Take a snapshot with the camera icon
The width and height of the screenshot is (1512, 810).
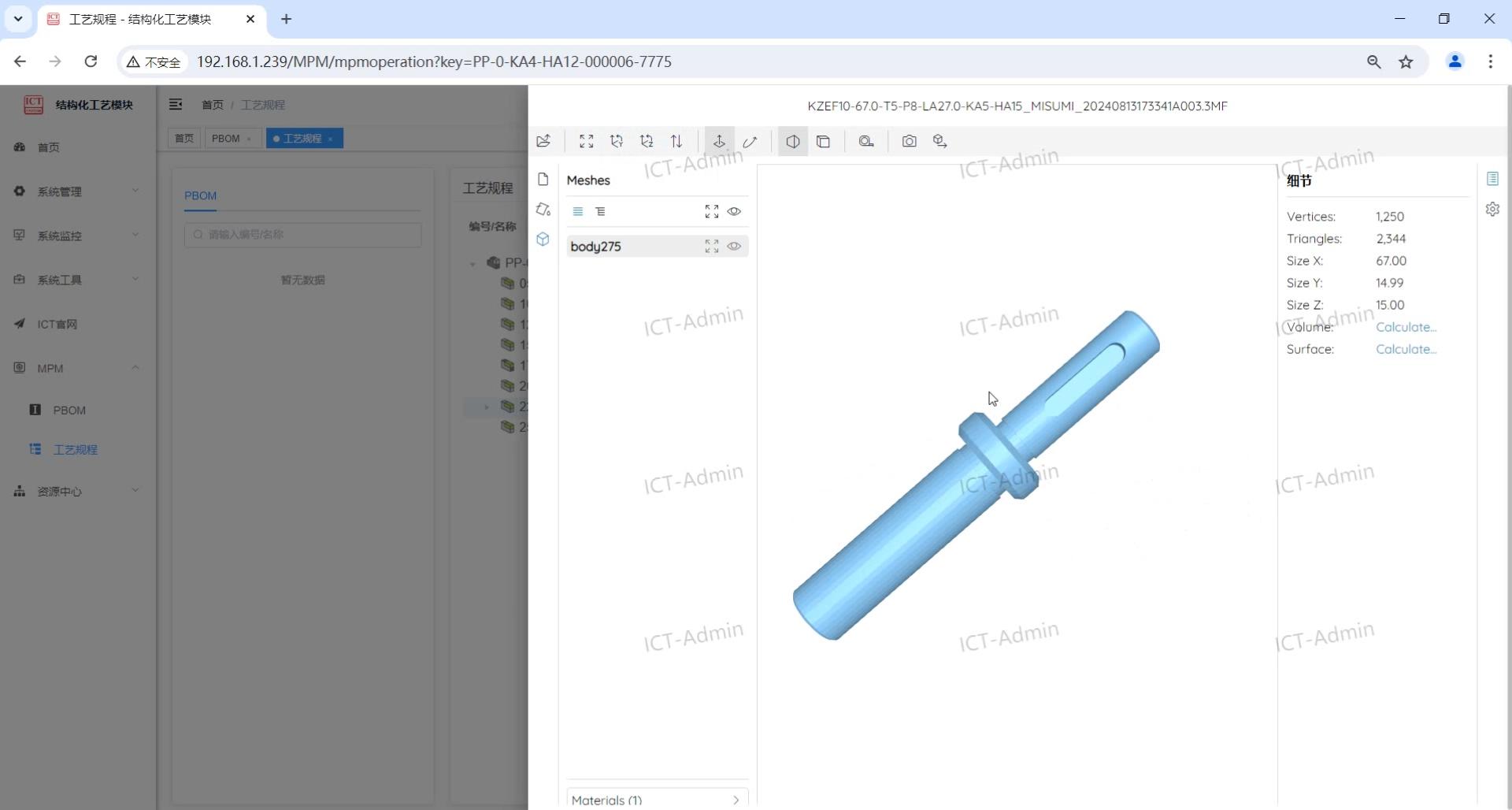click(x=910, y=141)
